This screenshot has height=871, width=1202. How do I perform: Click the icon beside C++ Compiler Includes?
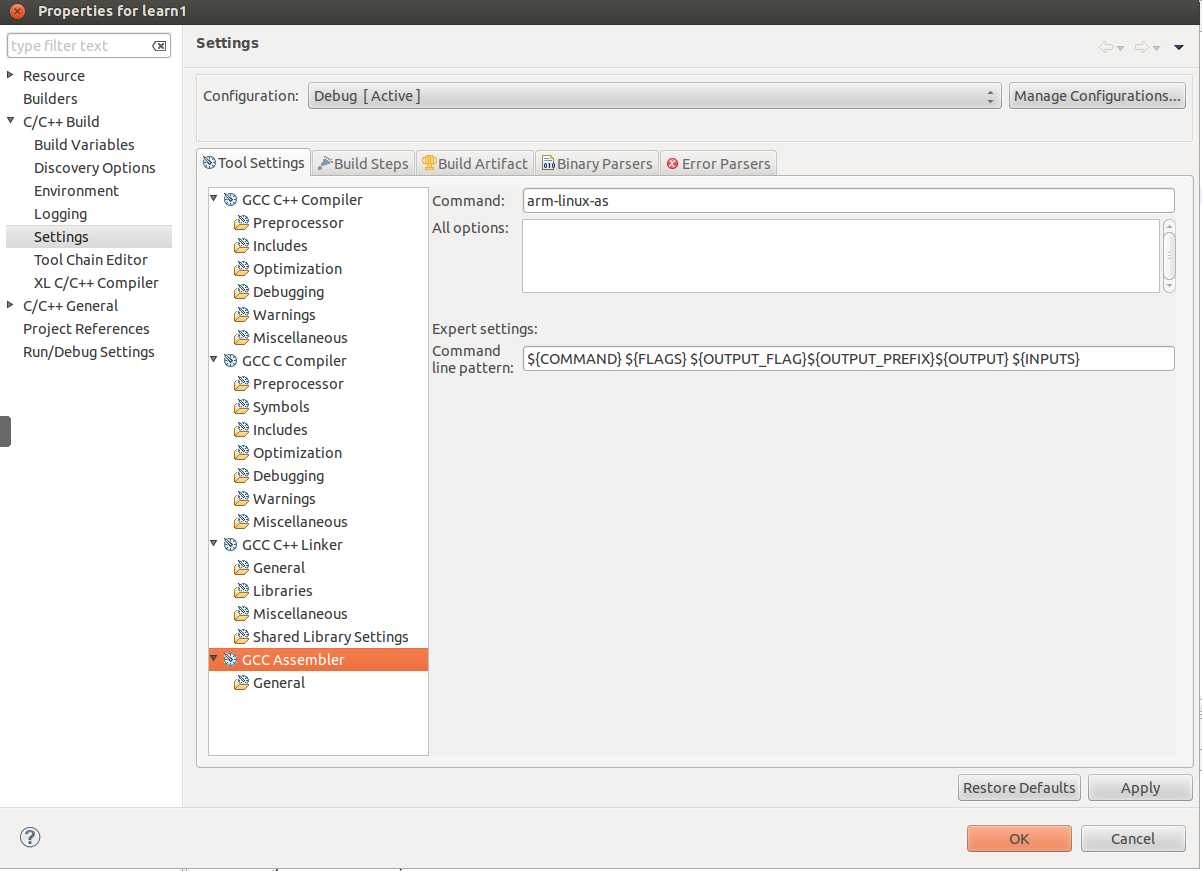[x=241, y=246]
